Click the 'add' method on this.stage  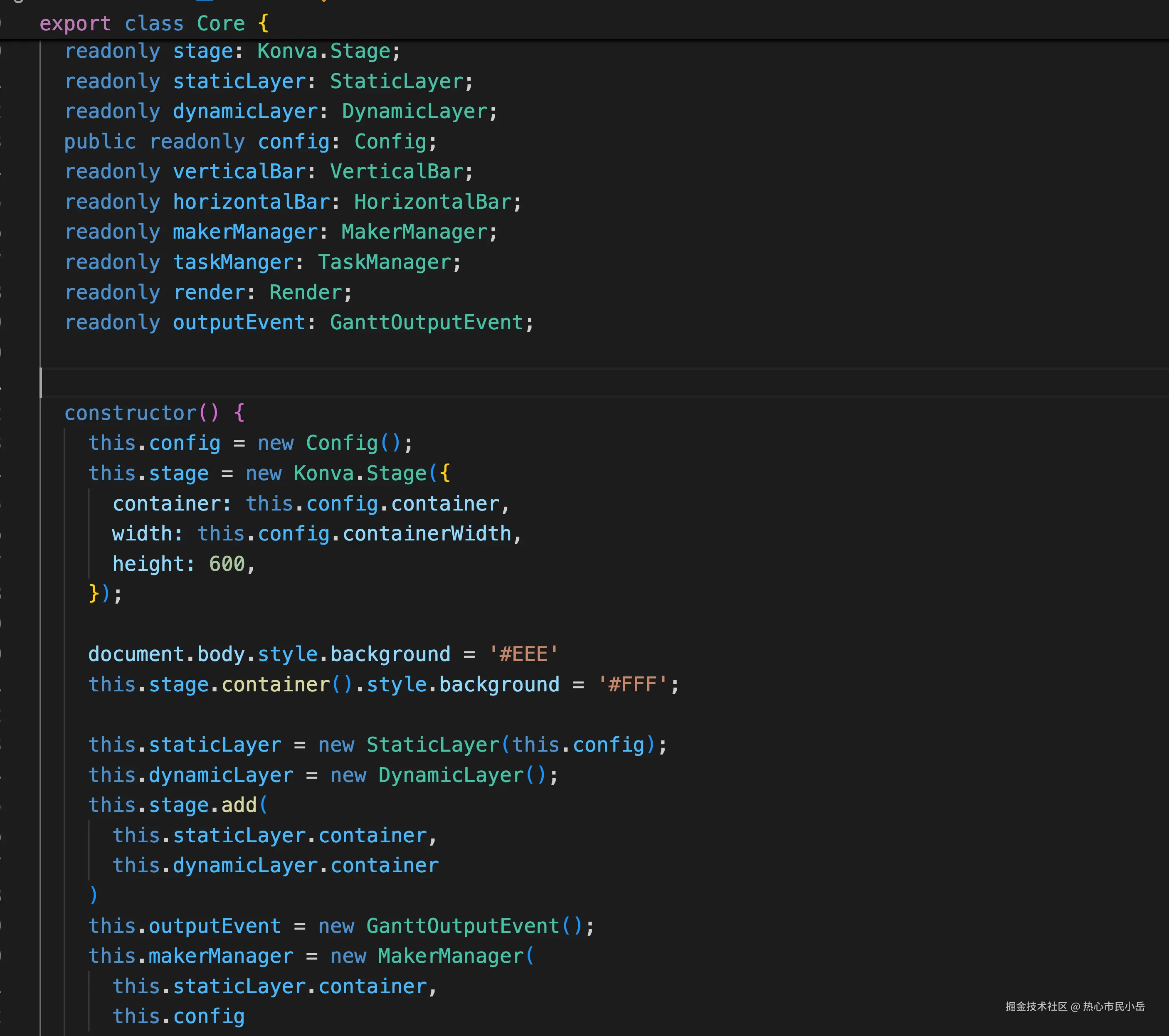coord(239,805)
